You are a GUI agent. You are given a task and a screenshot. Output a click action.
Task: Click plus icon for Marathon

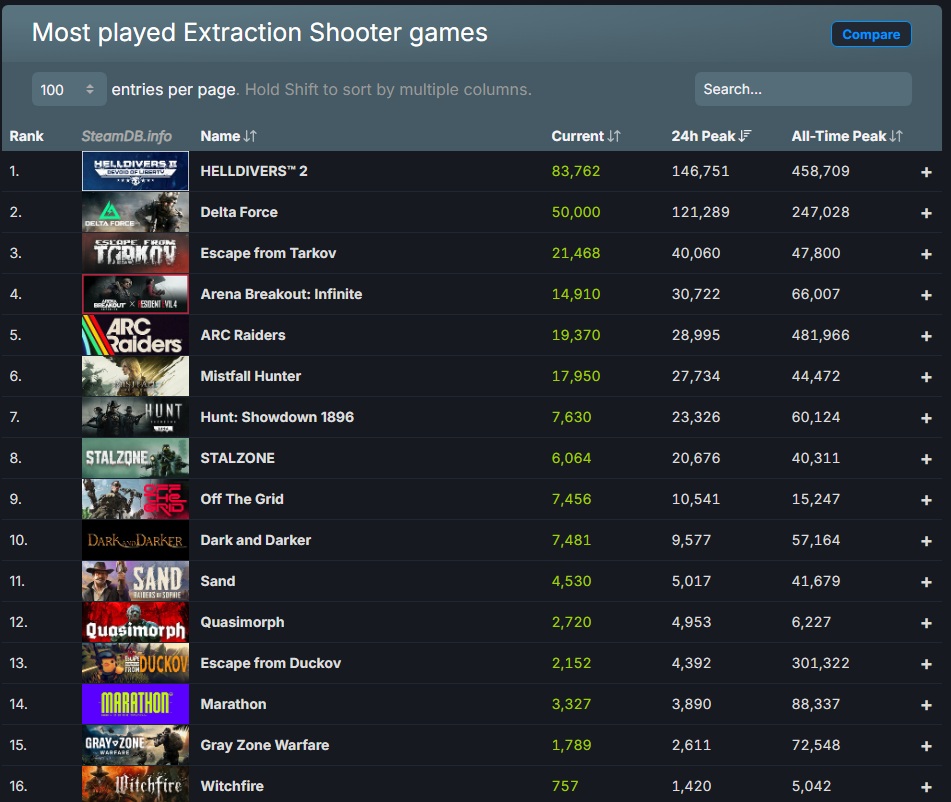926,705
